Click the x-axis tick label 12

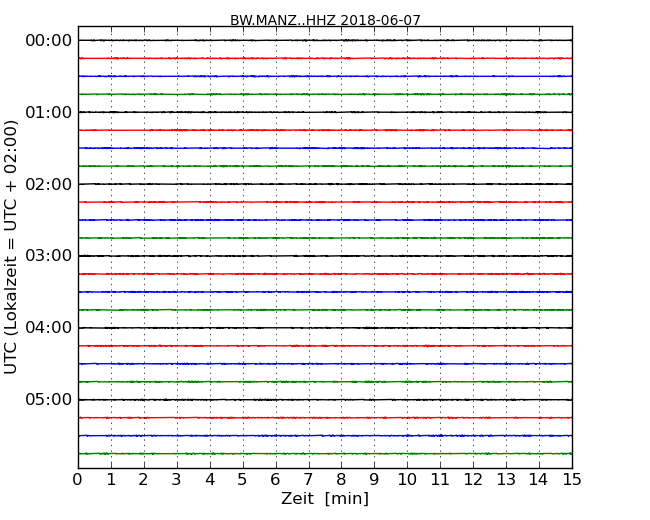(473, 480)
